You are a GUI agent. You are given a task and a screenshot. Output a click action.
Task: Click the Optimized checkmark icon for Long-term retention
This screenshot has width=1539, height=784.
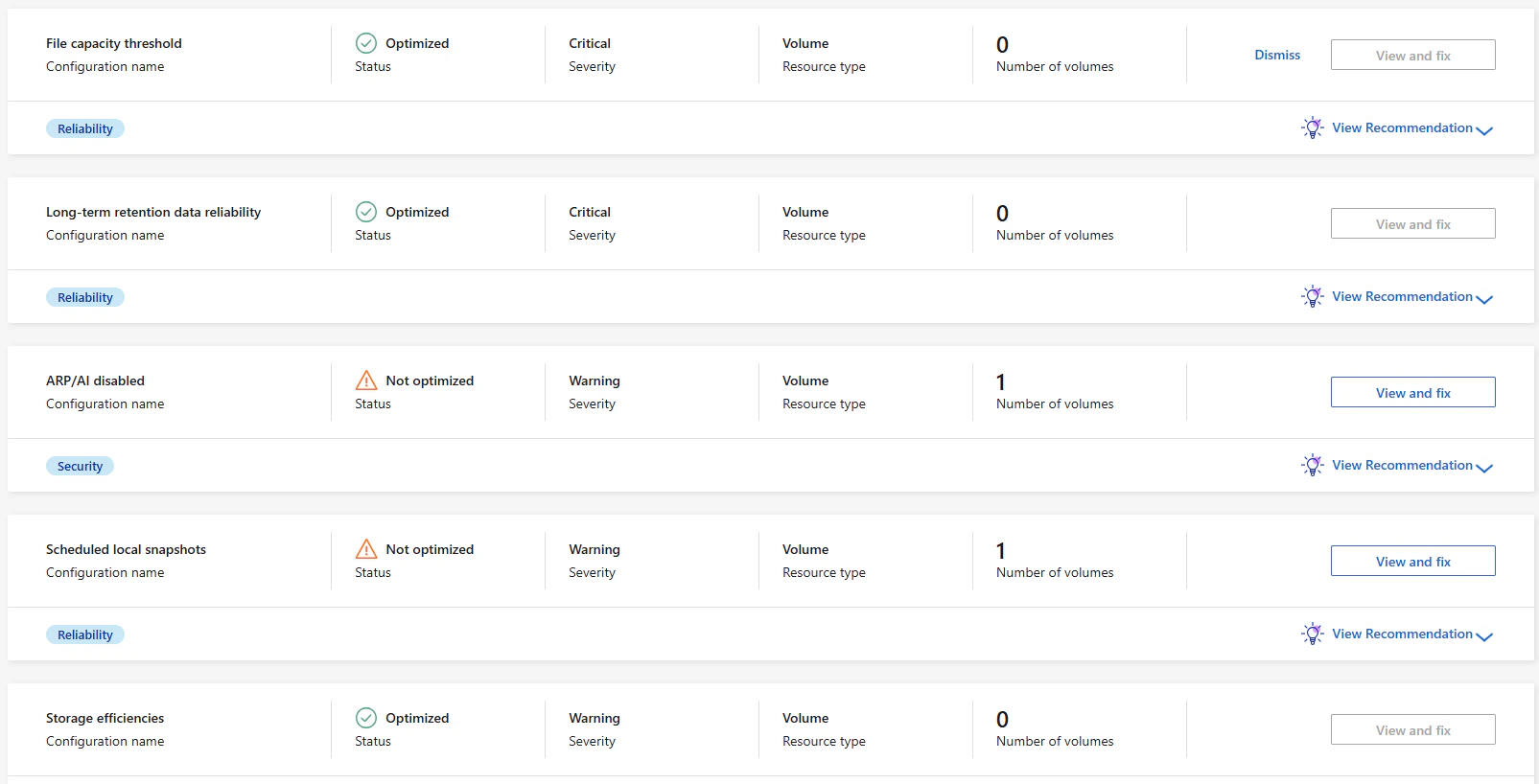366,212
